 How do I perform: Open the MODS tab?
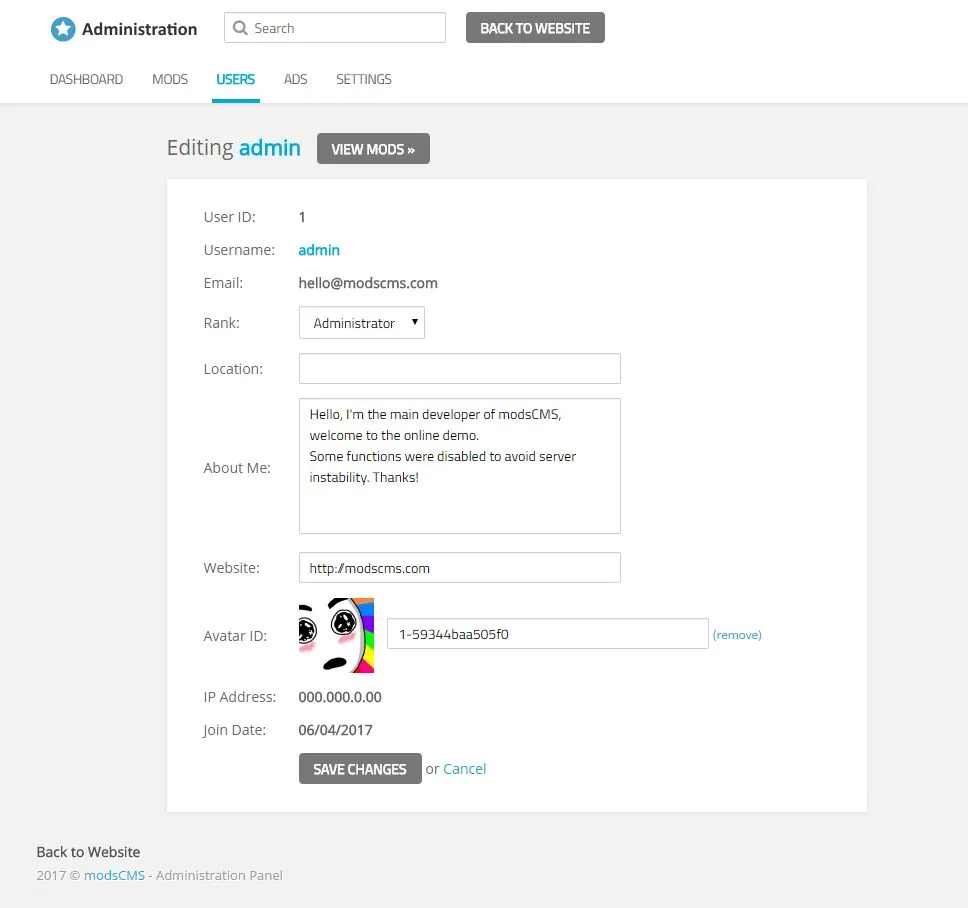point(170,80)
